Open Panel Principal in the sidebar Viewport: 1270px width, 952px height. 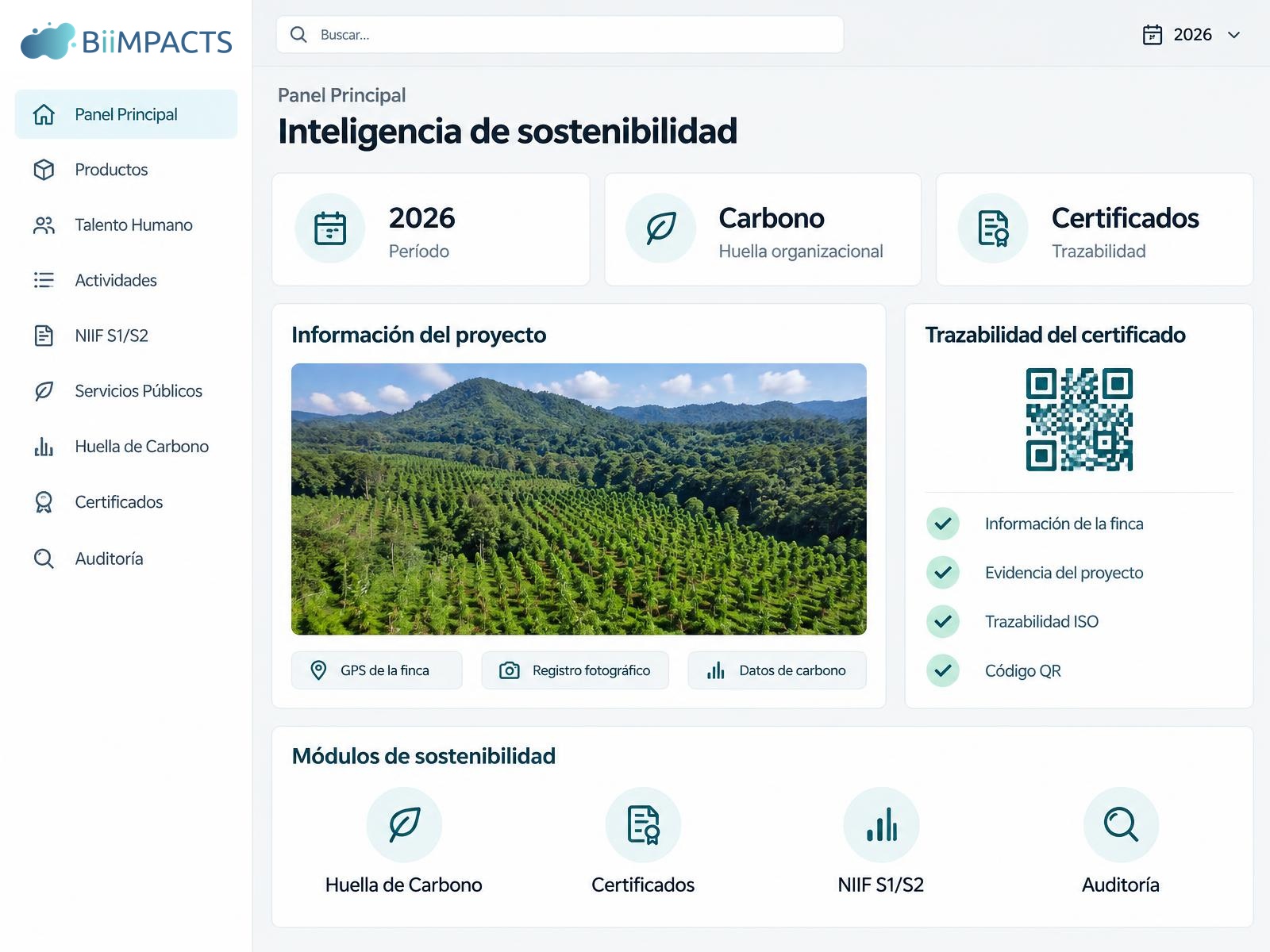coord(126,114)
